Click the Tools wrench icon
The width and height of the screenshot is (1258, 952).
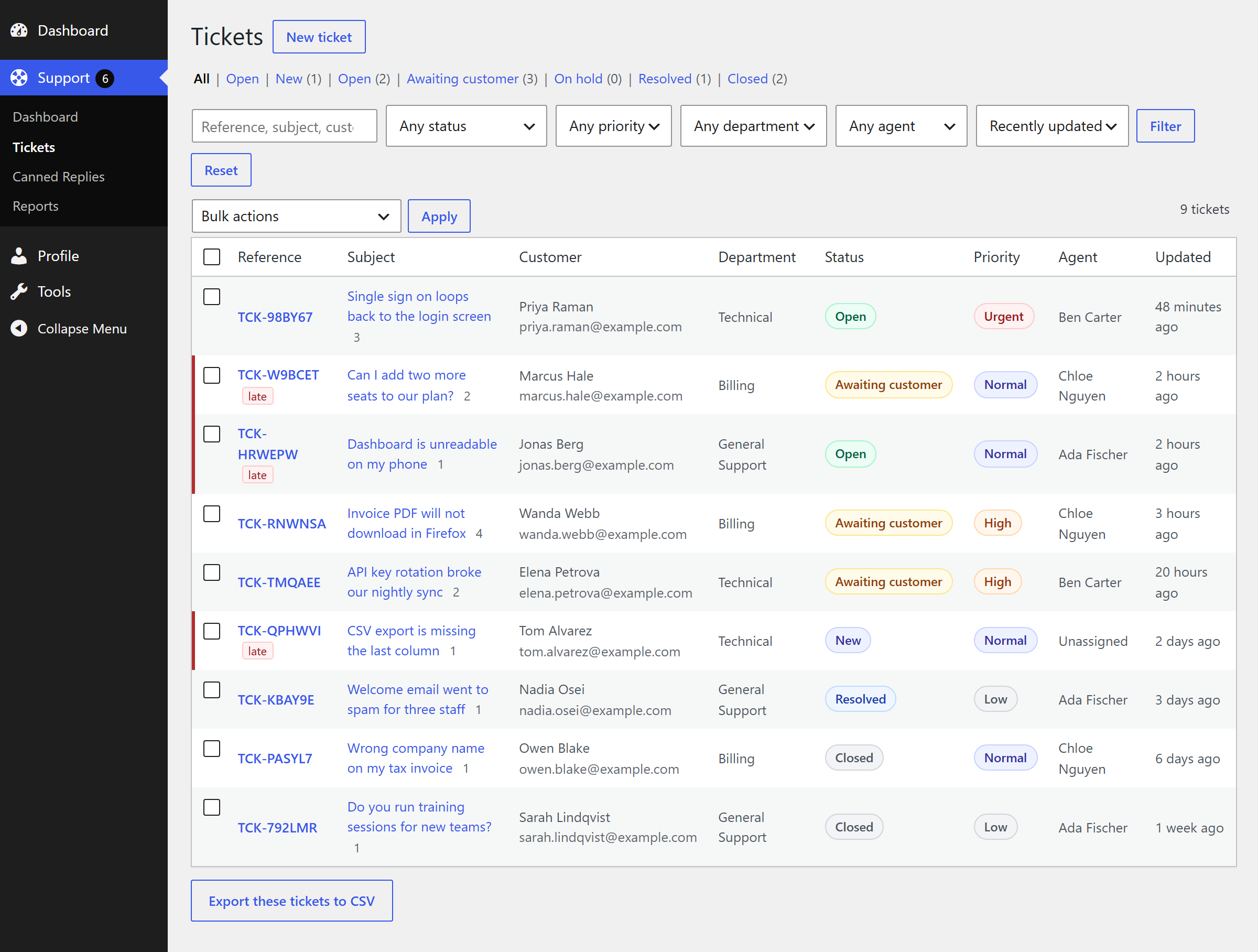pyautogui.click(x=19, y=292)
